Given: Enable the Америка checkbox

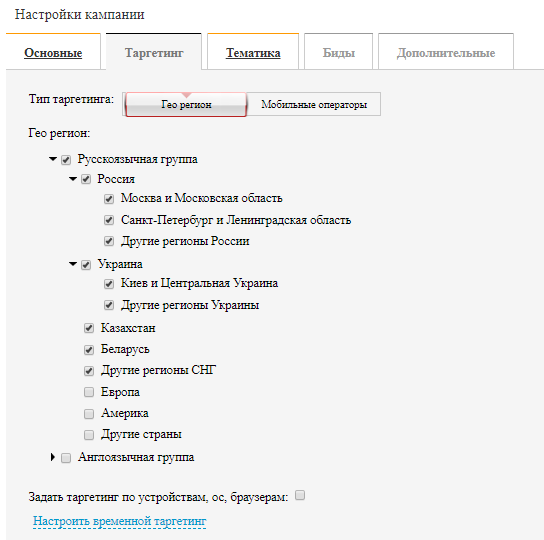Looking at the screenshot, I should [89, 414].
